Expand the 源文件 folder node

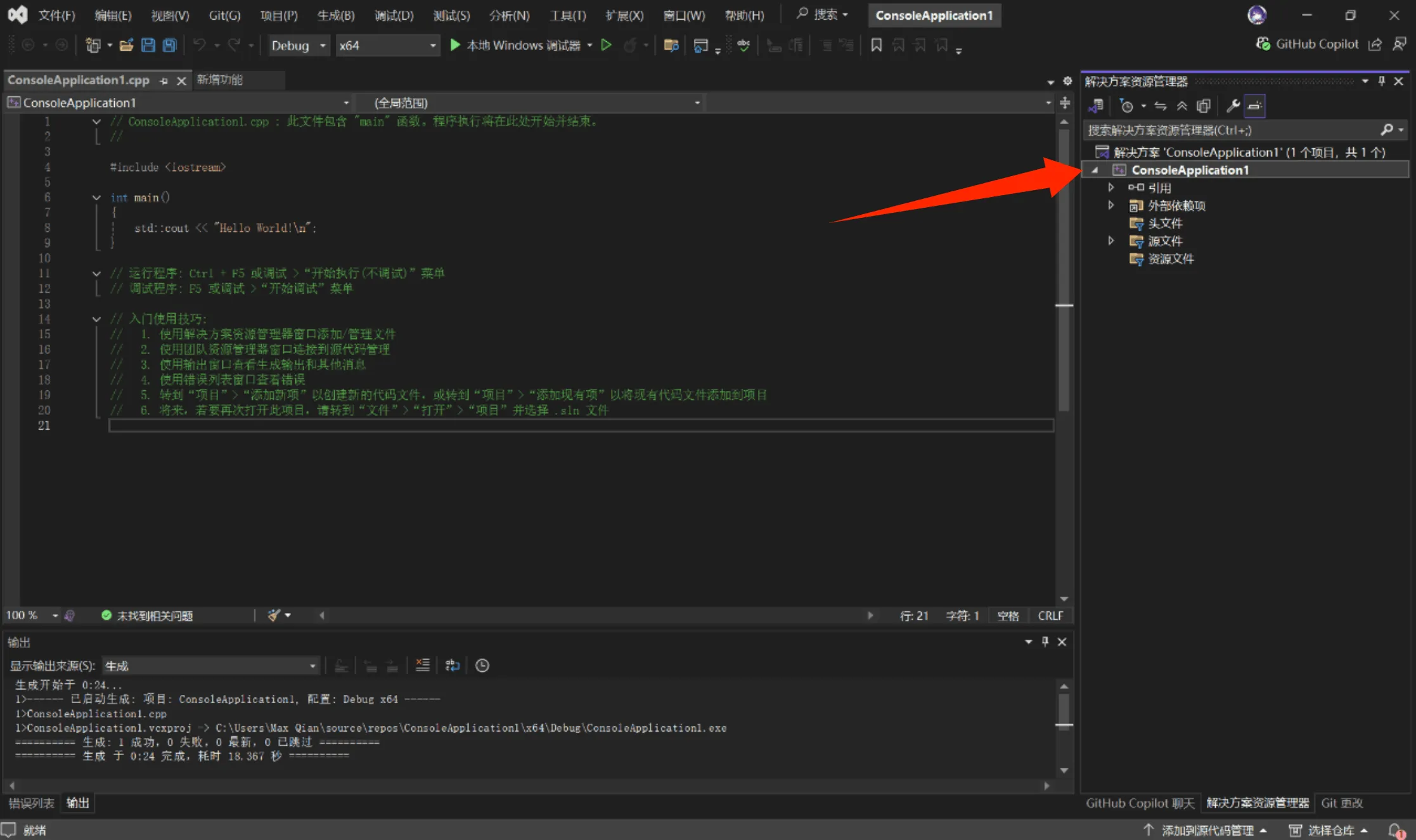coord(1110,241)
